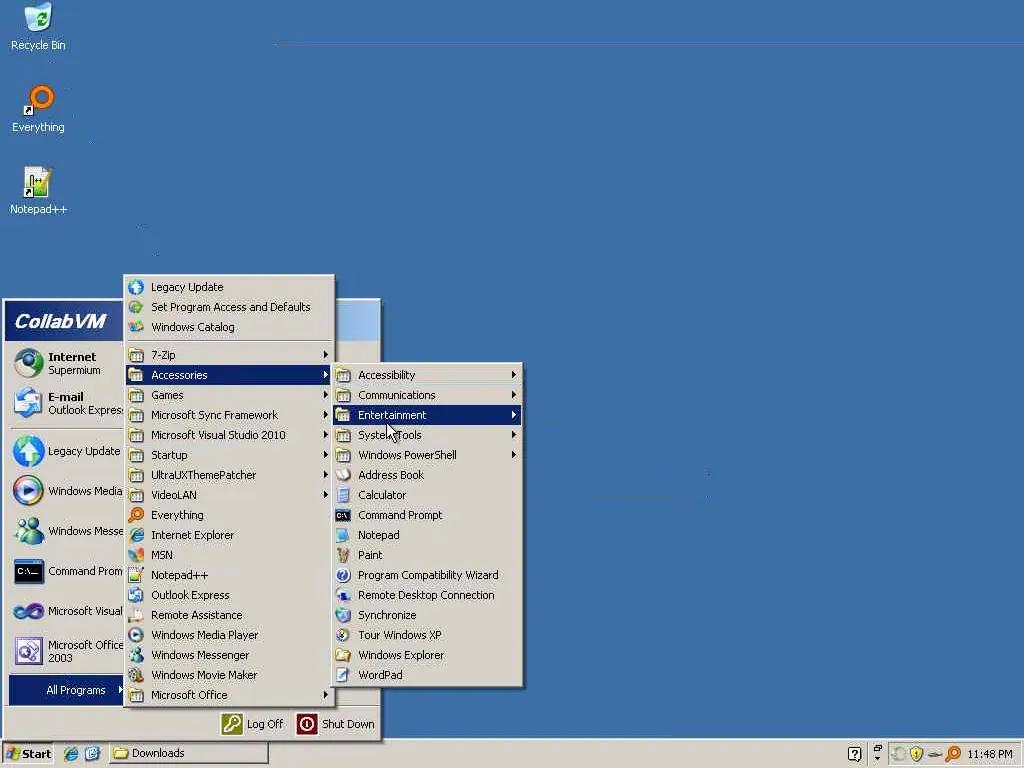1024x768 pixels.
Task: Launch Windows Media Player from programs list
Action: (x=229, y=635)
